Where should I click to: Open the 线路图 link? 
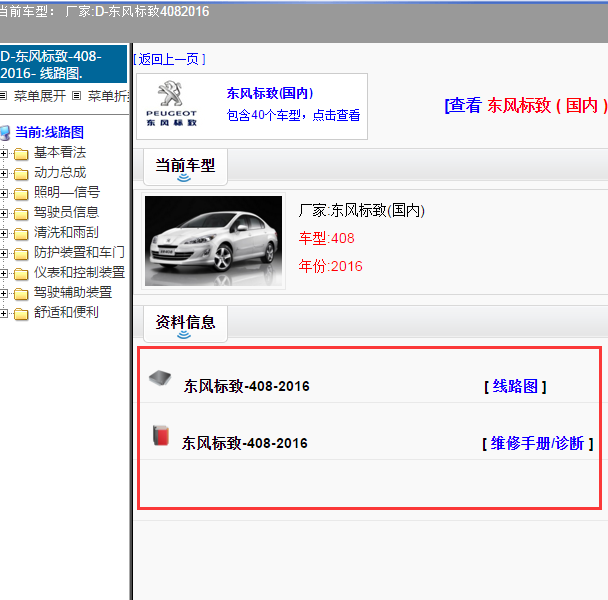pyautogui.click(x=515, y=386)
